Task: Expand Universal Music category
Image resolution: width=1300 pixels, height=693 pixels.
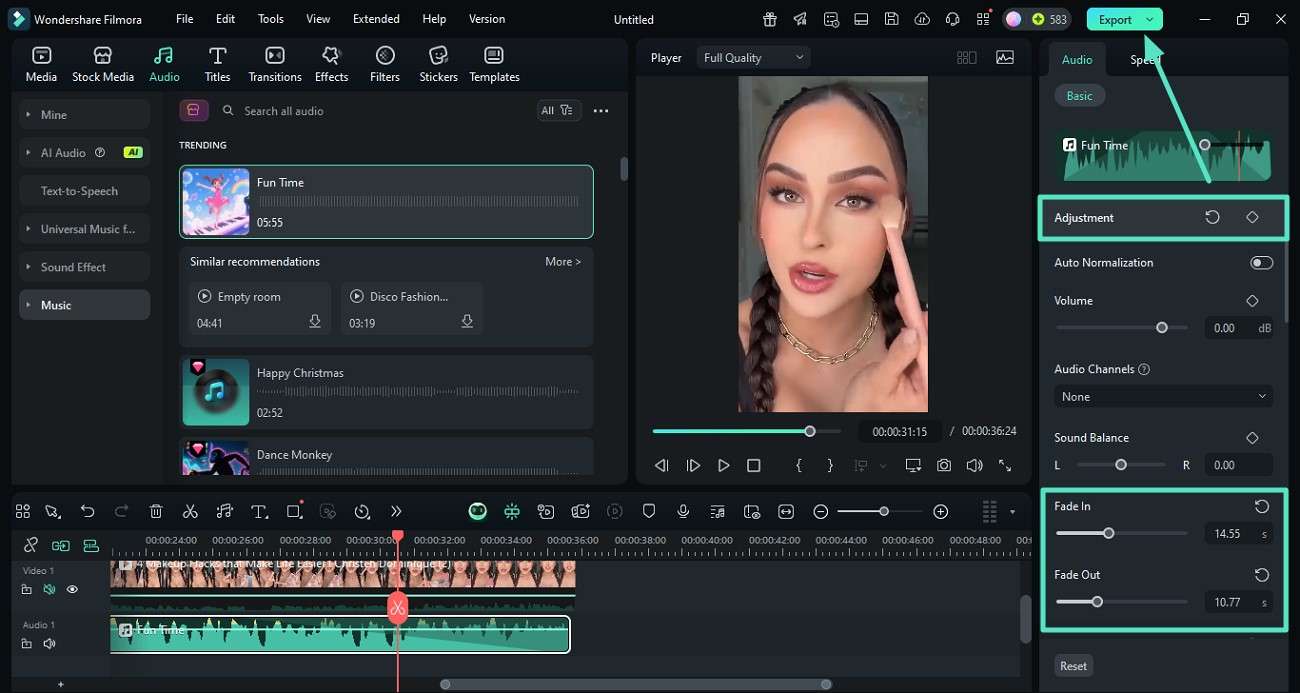Action: 85,229
